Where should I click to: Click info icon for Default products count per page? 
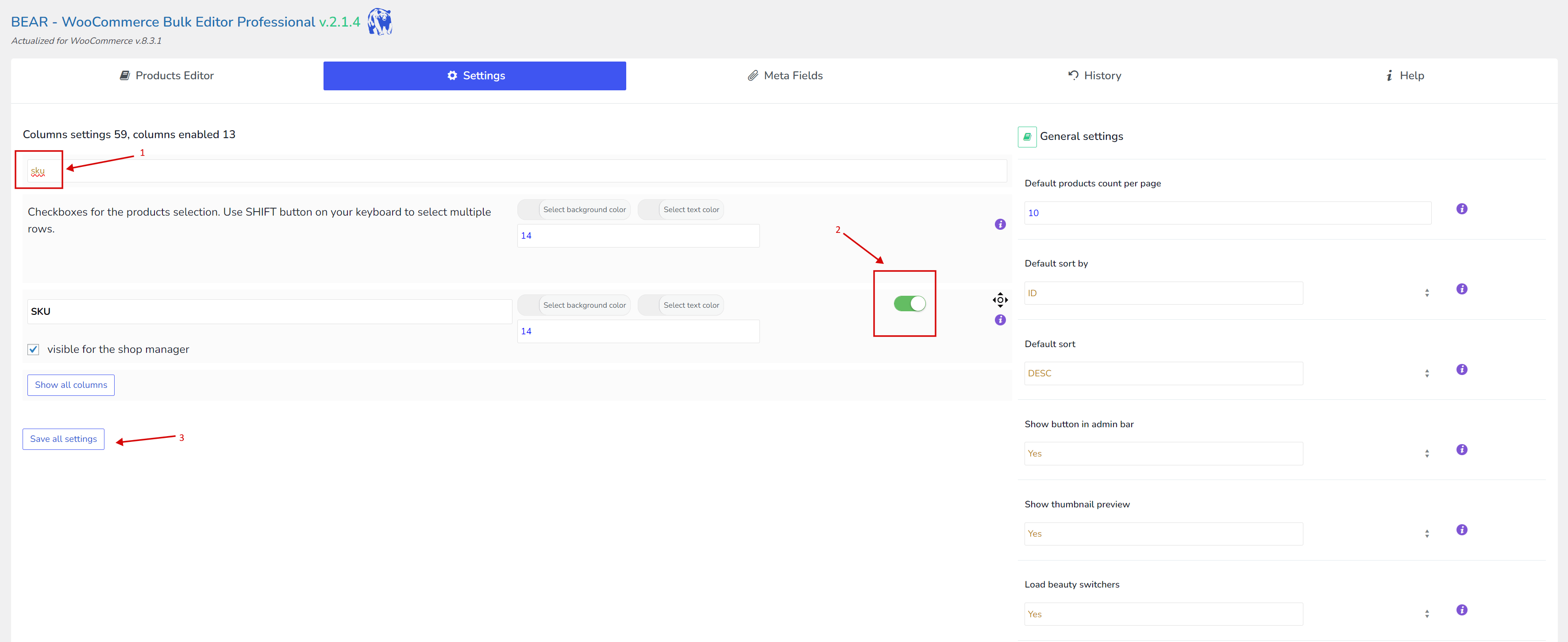click(1461, 209)
